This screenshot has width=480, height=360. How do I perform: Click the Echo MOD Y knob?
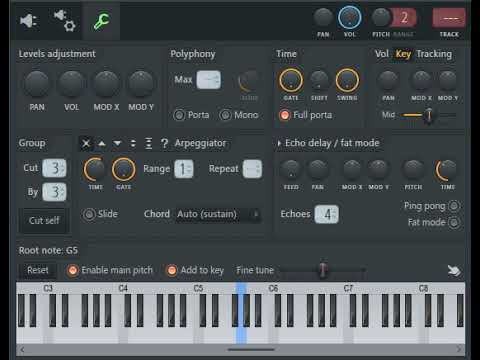click(x=378, y=170)
